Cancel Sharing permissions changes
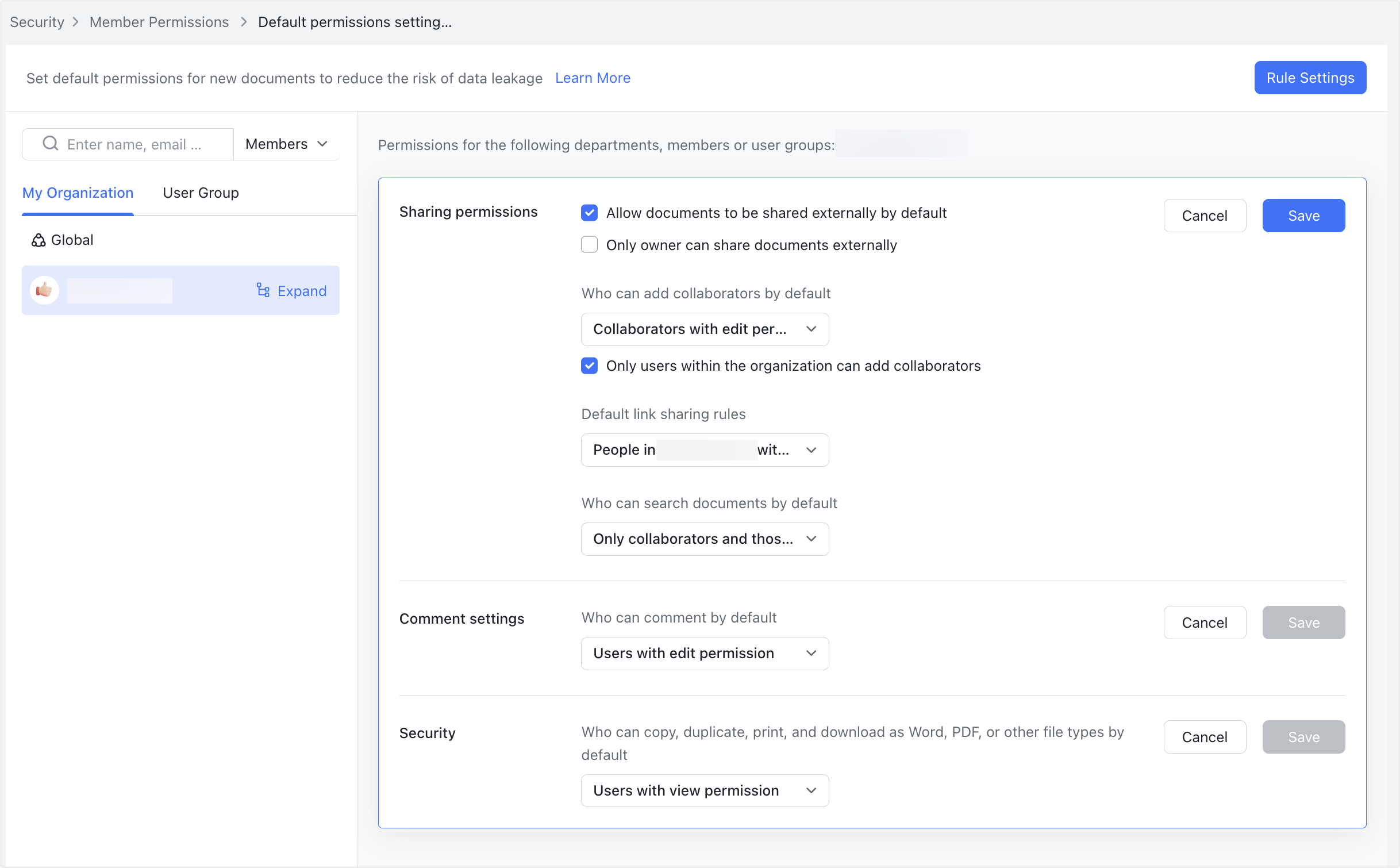 [1204, 216]
